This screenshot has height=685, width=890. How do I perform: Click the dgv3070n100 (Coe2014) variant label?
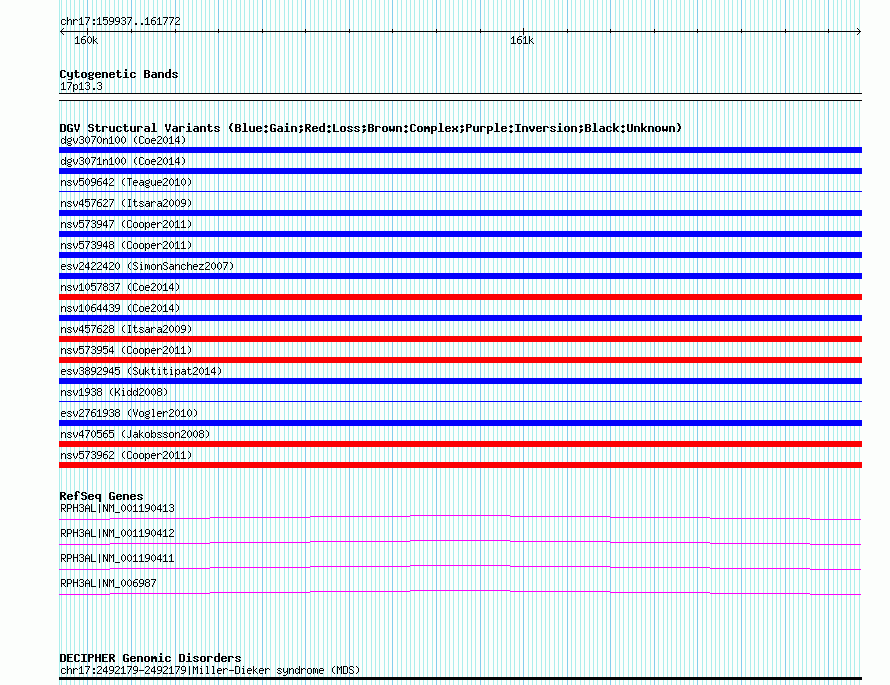coord(123,140)
